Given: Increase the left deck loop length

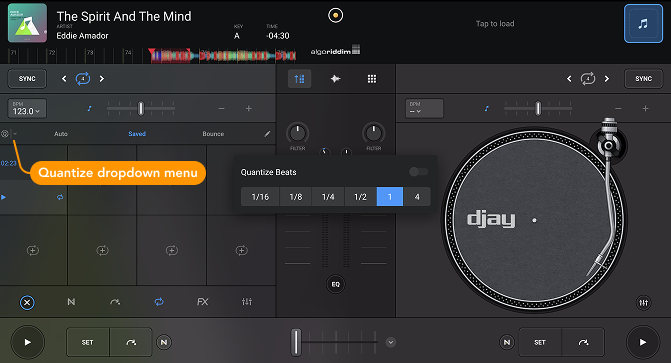Looking at the screenshot, I should (101, 79).
